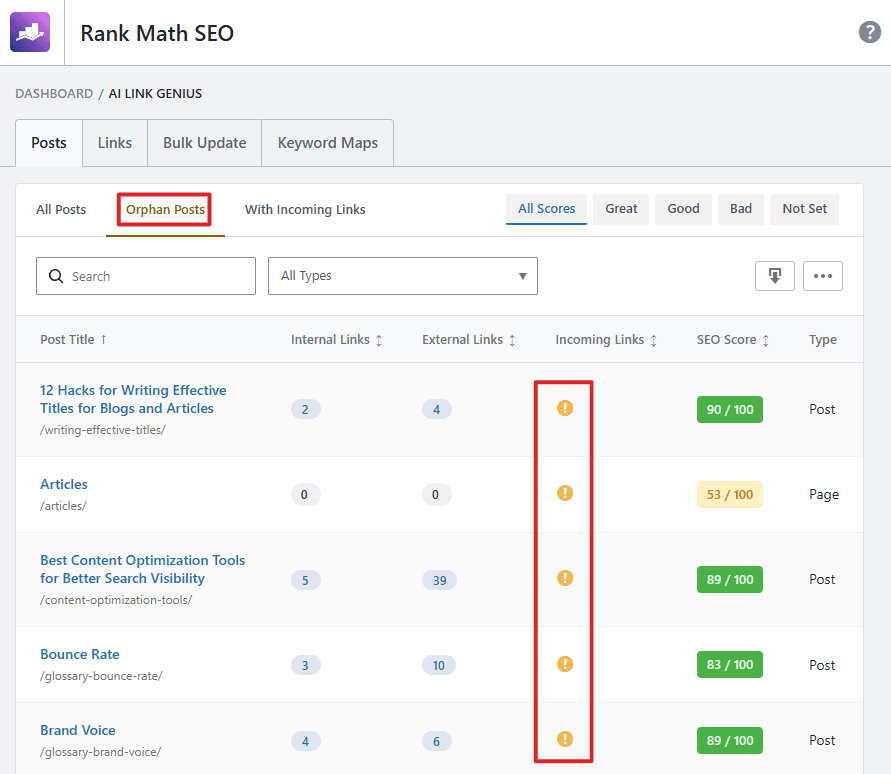Click the Post Title ascending sort arrow
891x774 pixels.
pyautogui.click(x=103, y=339)
